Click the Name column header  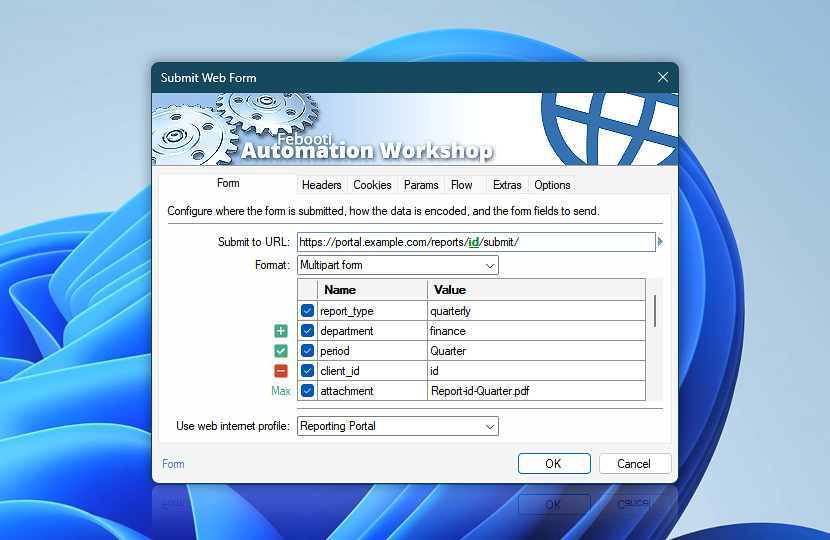point(372,290)
